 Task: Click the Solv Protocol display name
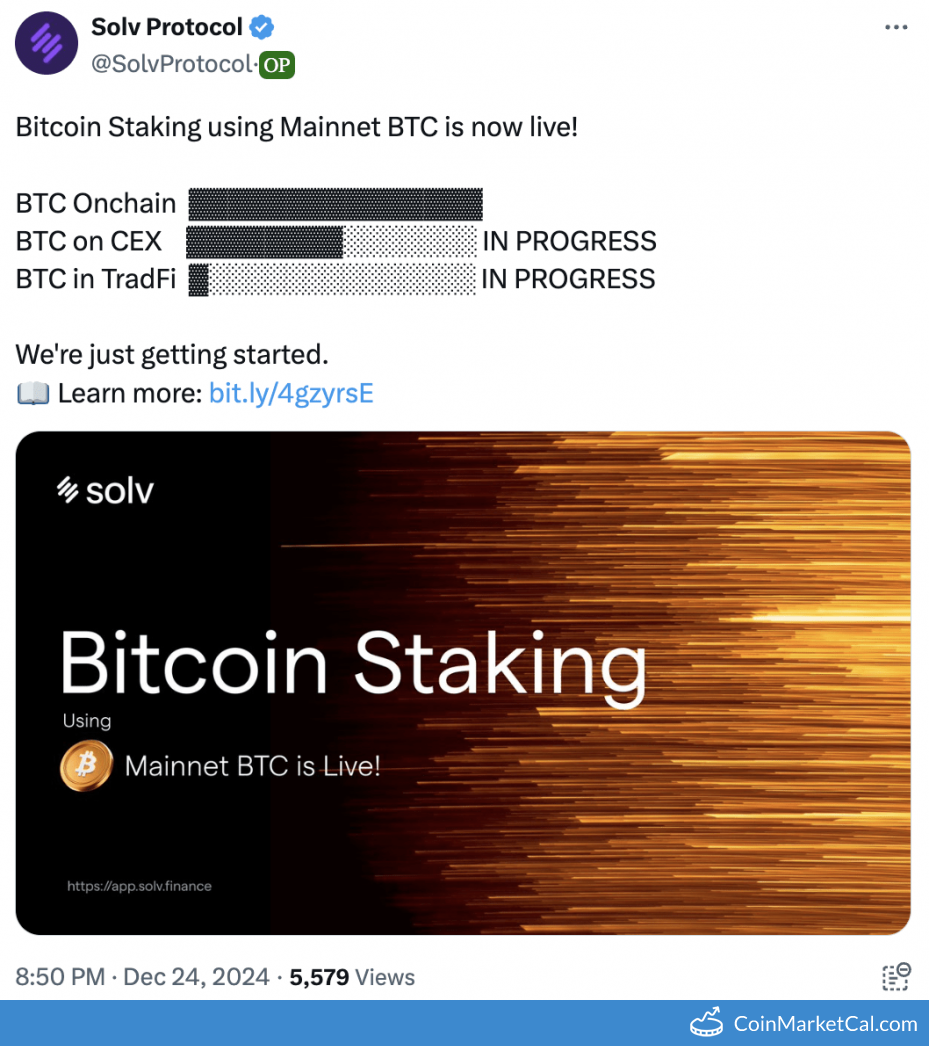(167, 27)
